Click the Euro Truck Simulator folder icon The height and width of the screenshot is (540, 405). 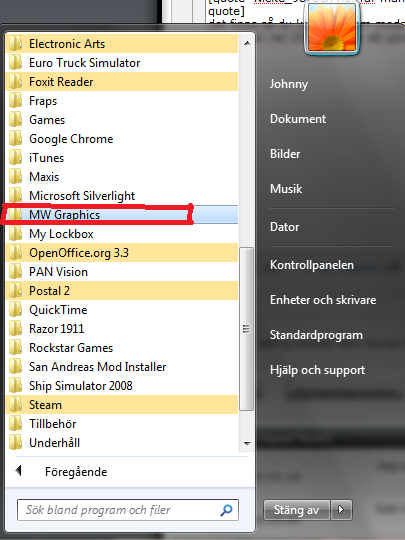pos(15,63)
